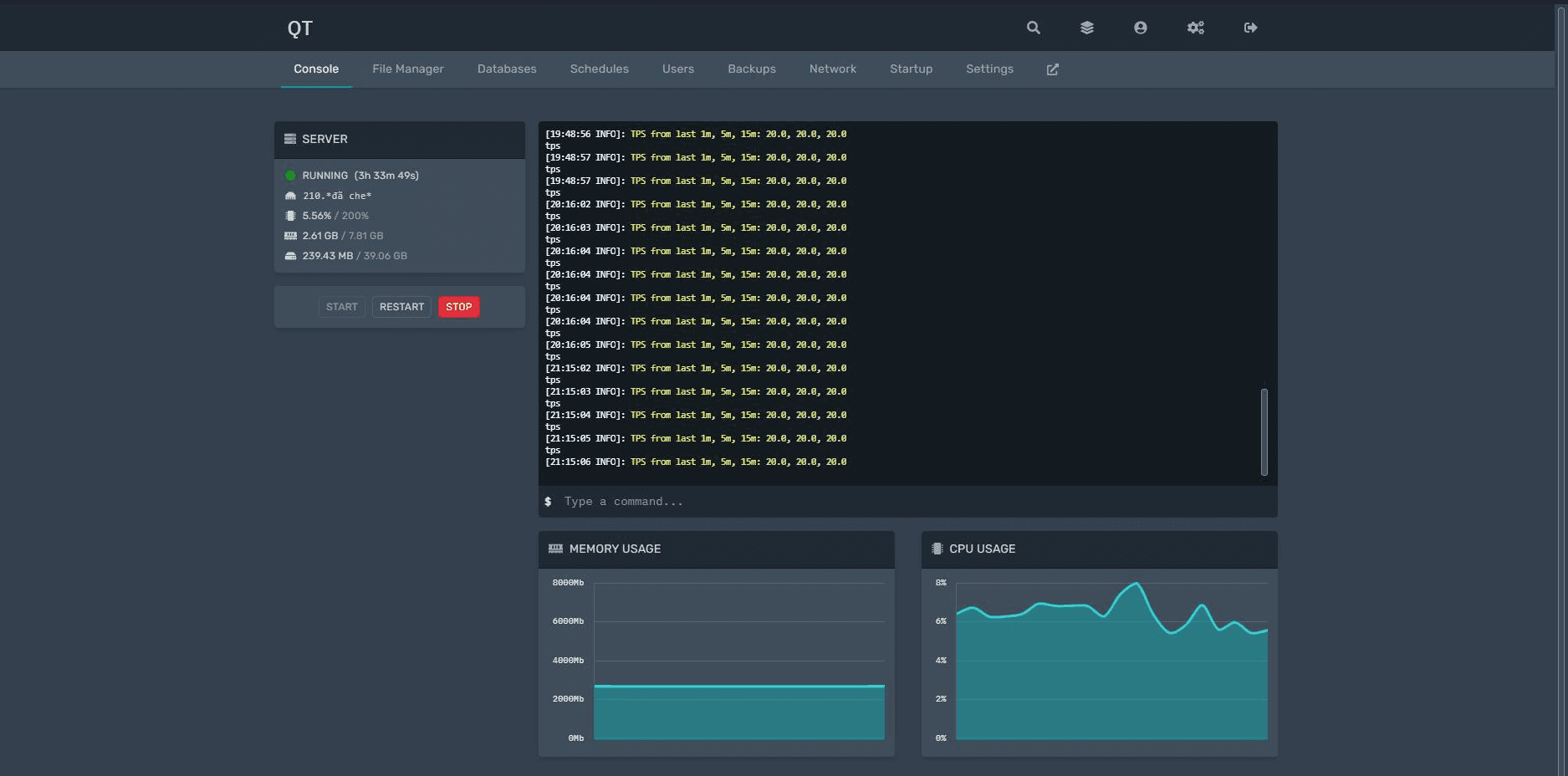Click the START server button
The width and height of the screenshot is (1568, 776).
[342, 307]
